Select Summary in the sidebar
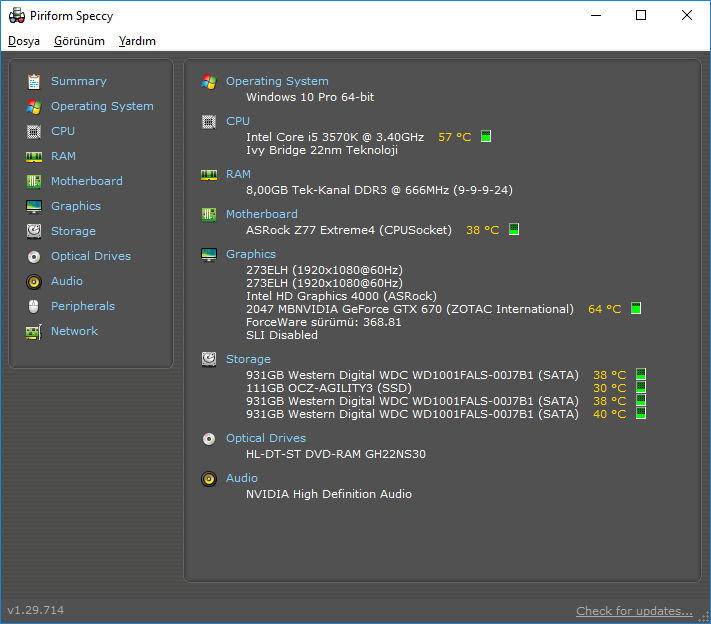The height and width of the screenshot is (624, 711). coord(79,81)
